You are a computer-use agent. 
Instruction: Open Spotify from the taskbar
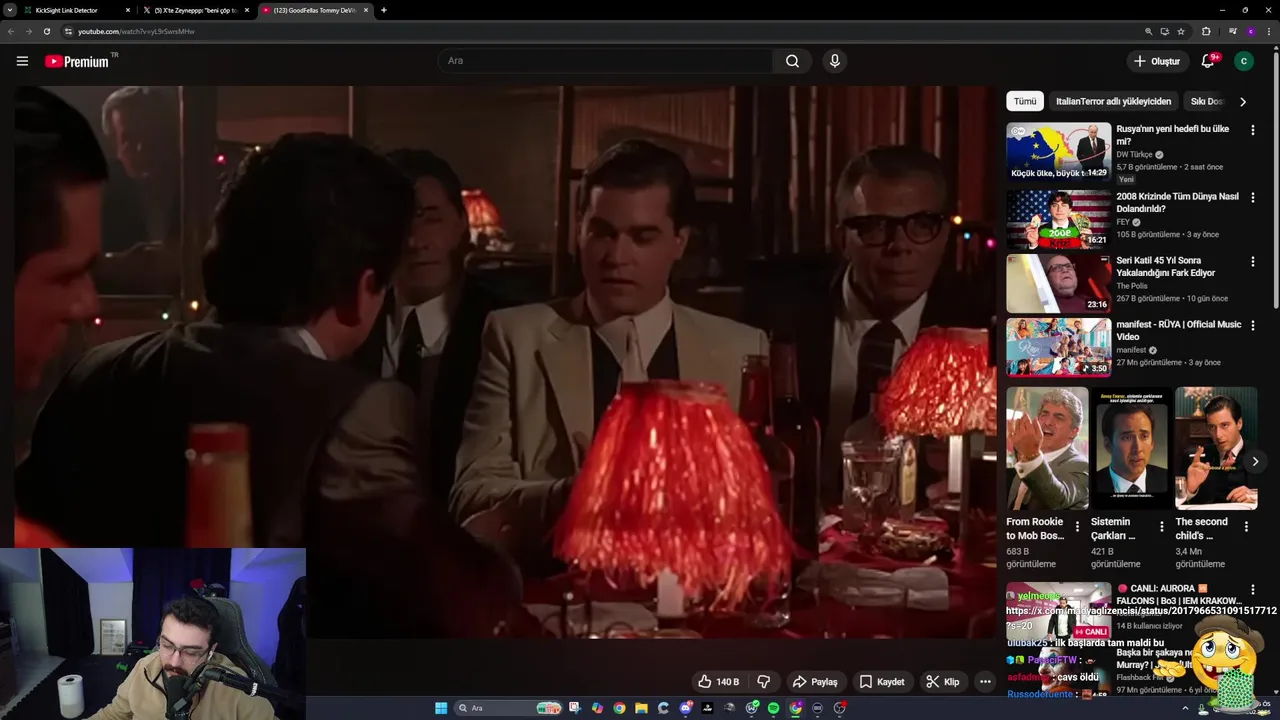[773, 708]
